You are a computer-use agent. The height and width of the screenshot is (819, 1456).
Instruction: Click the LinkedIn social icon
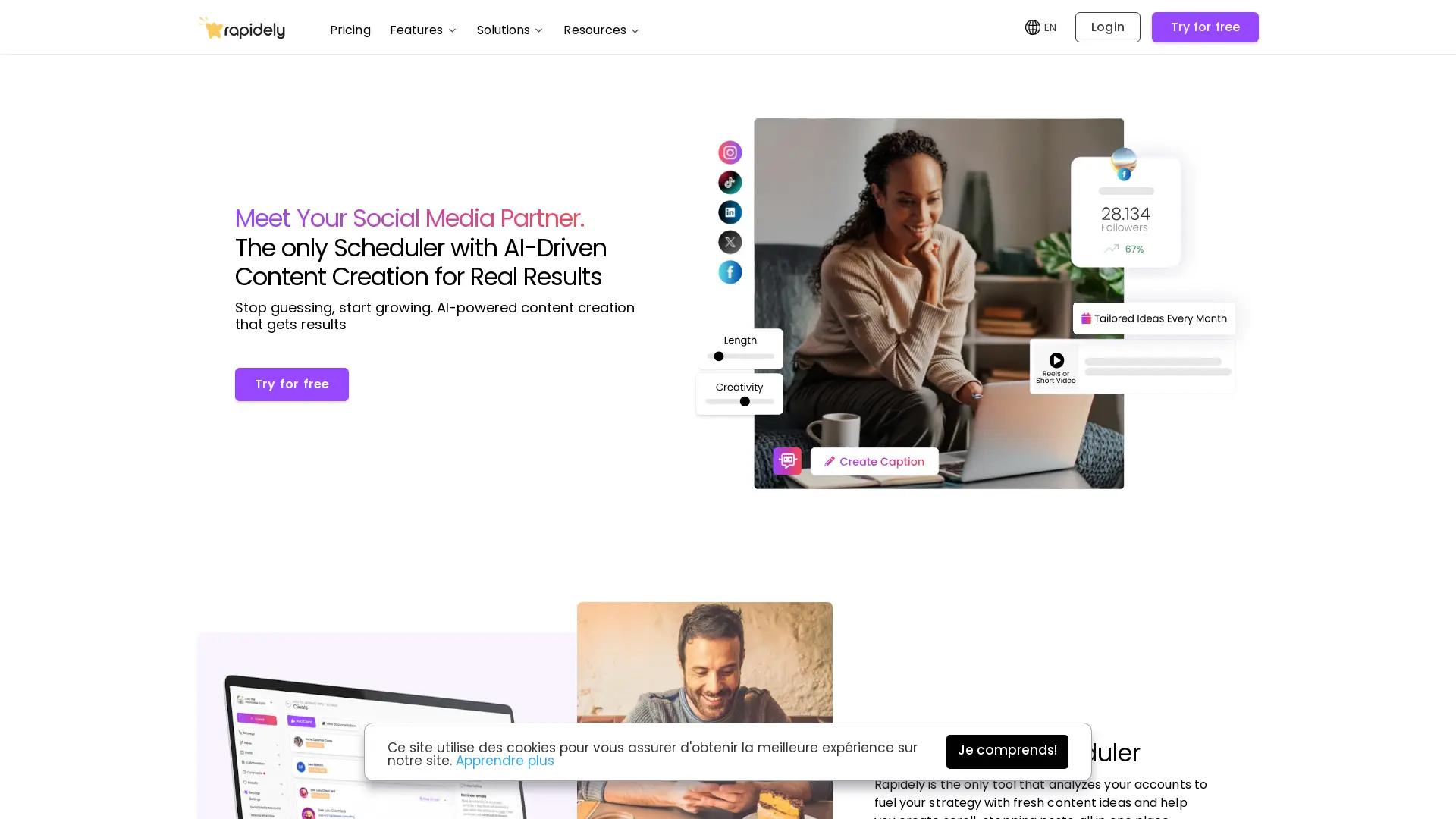(730, 212)
